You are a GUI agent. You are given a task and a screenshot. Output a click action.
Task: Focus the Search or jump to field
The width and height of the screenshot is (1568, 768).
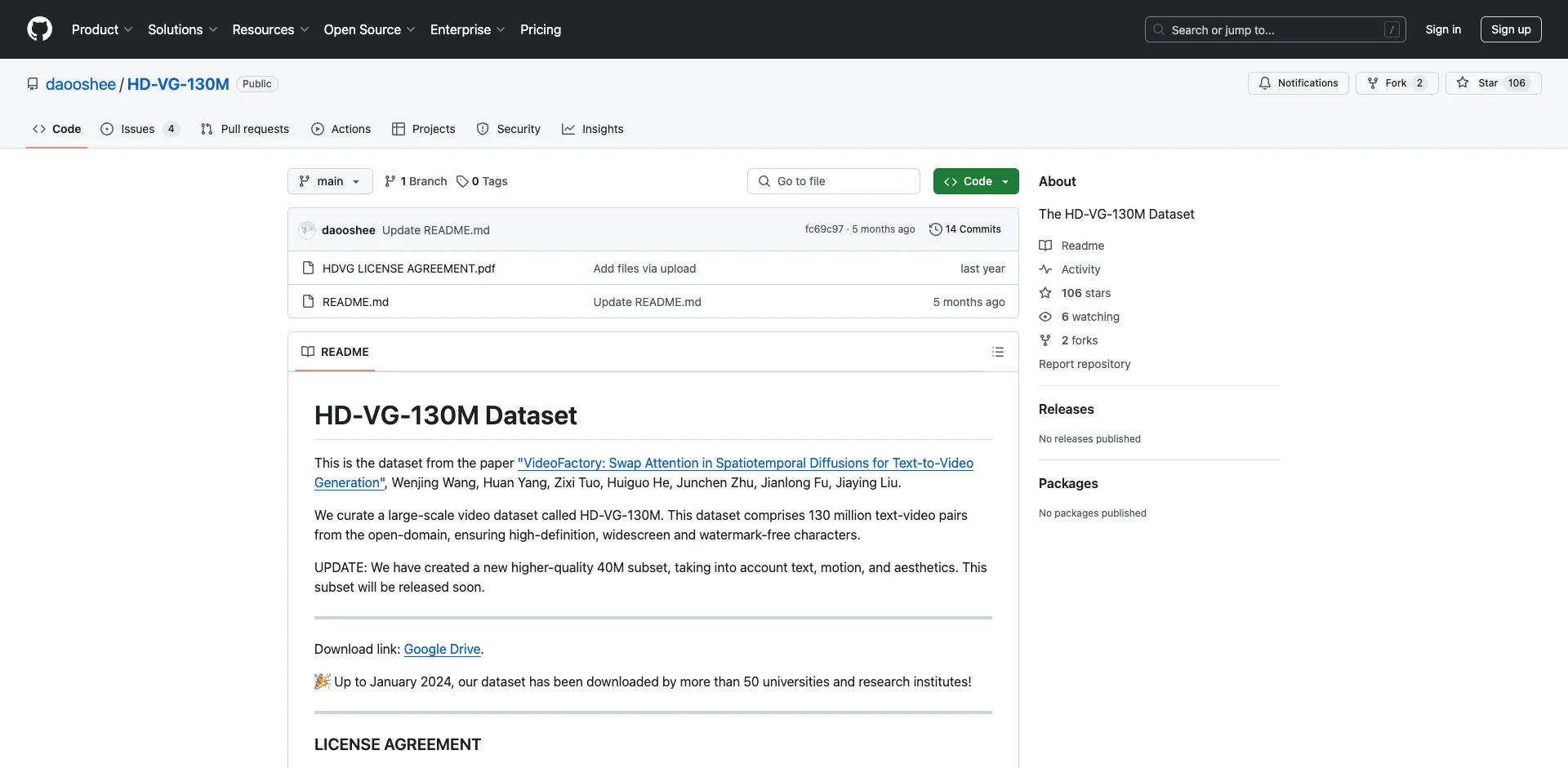(x=1276, y=29)
